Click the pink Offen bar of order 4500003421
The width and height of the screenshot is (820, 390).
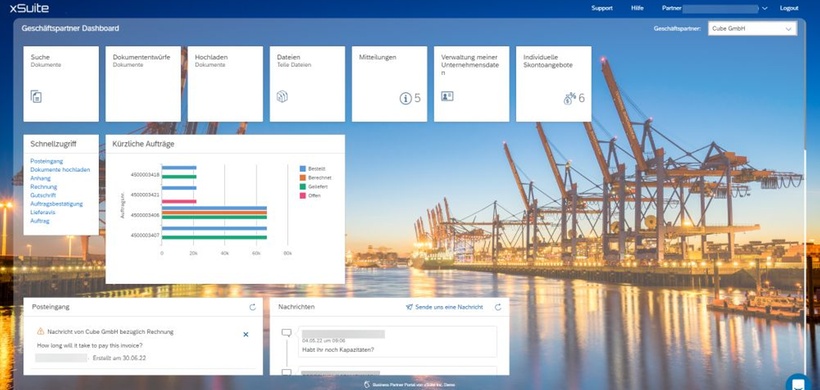click(179, 201)
